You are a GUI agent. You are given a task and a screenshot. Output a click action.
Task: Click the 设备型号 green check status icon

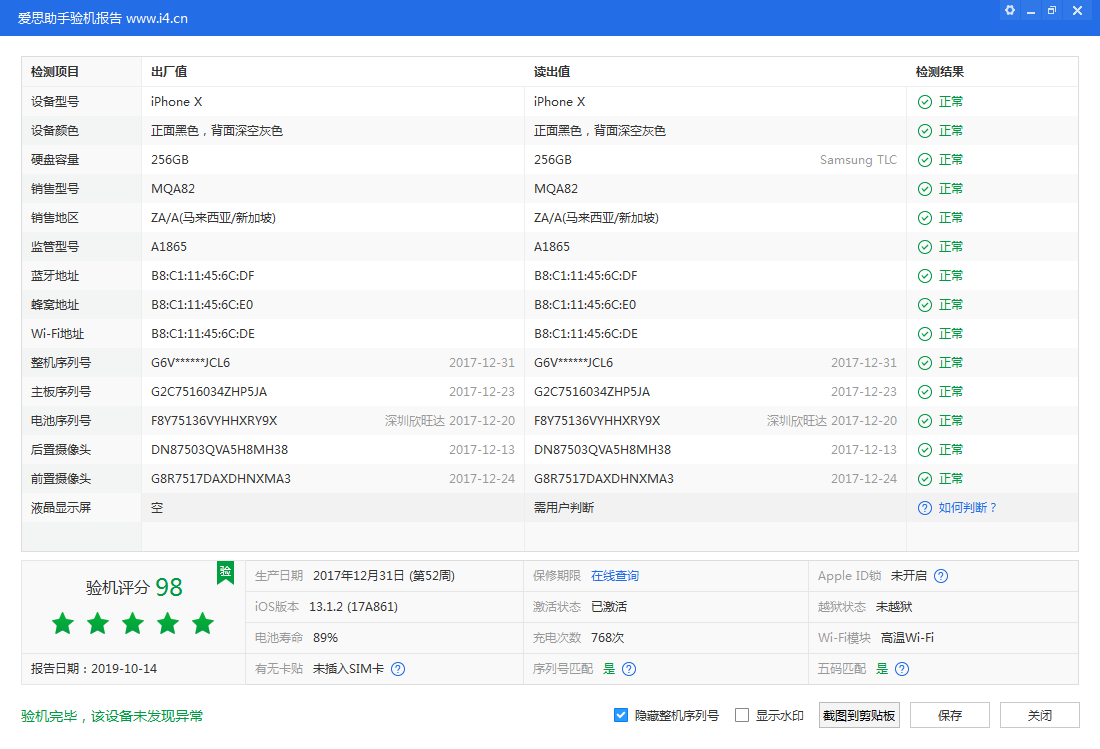coord(925,102)
